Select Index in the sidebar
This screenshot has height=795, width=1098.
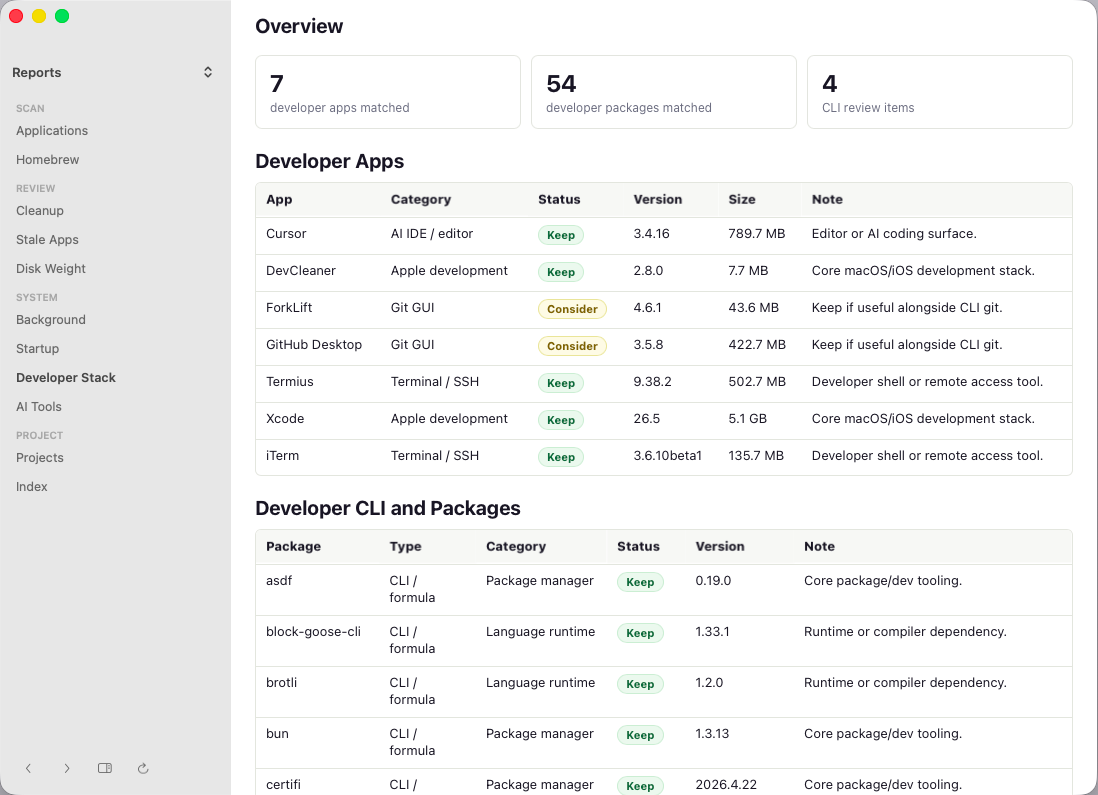32,487
